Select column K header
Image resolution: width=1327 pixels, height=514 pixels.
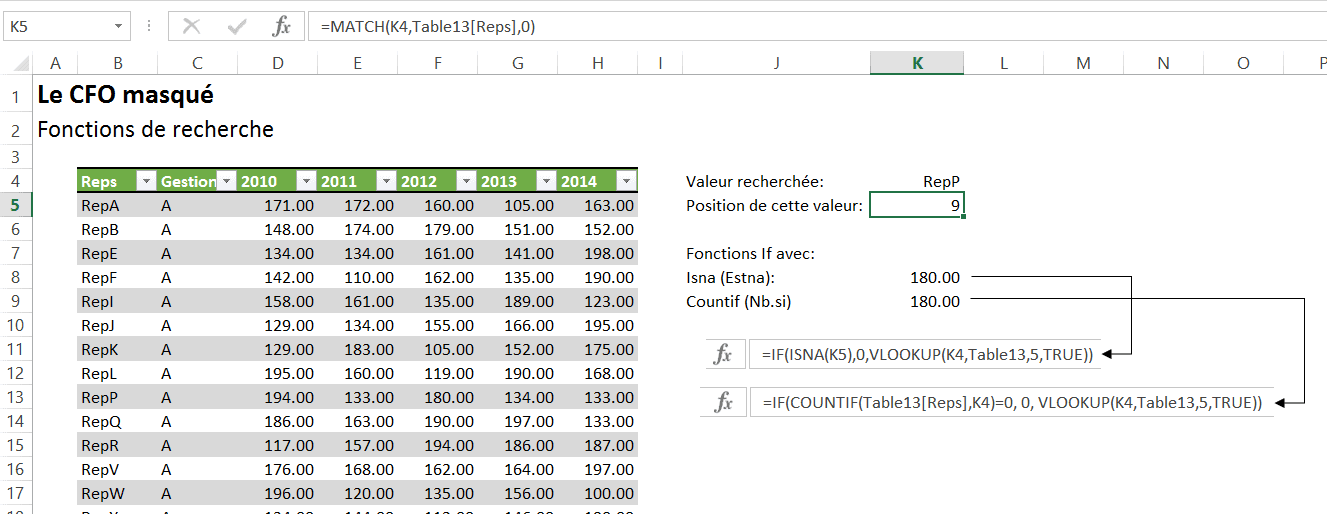(x=917, y=63)
